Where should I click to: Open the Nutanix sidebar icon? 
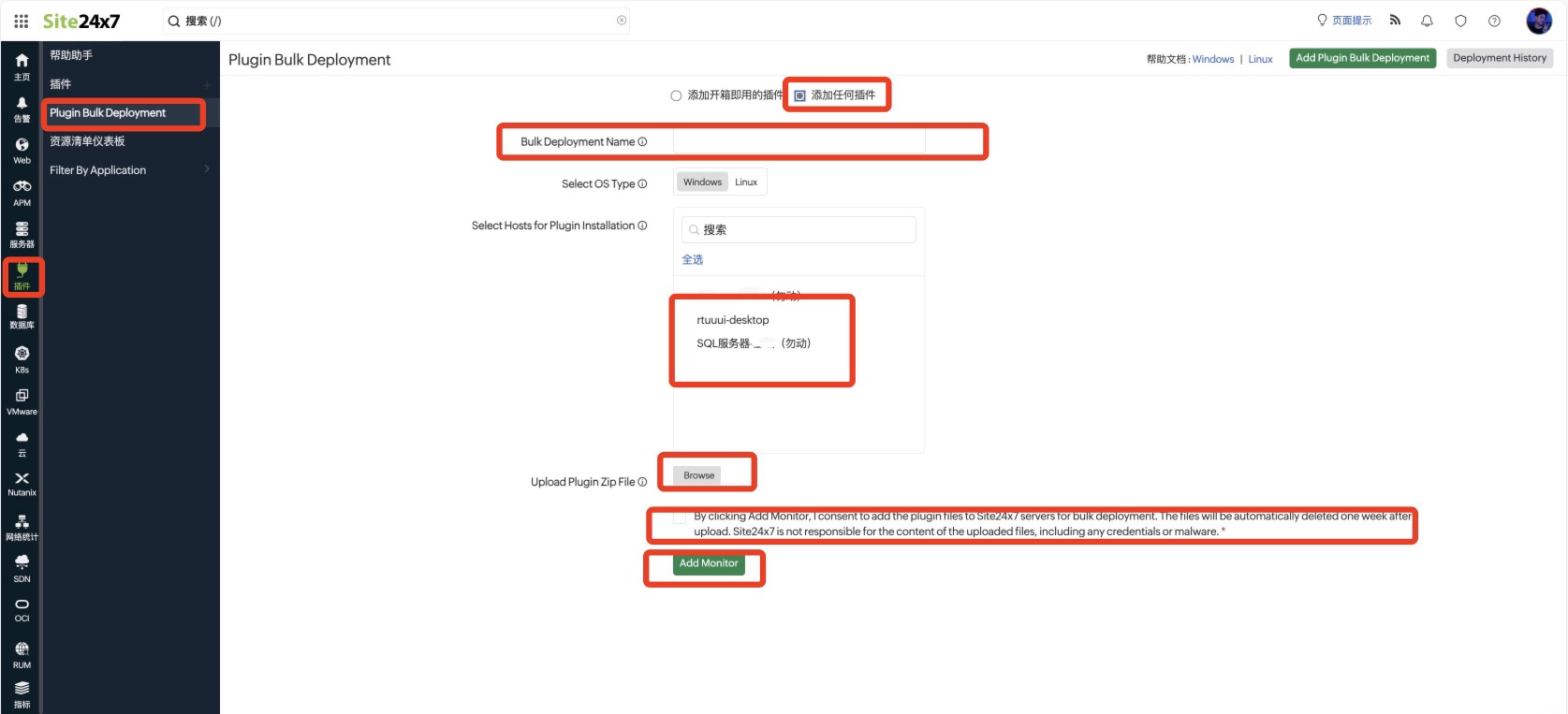(22, 484)
